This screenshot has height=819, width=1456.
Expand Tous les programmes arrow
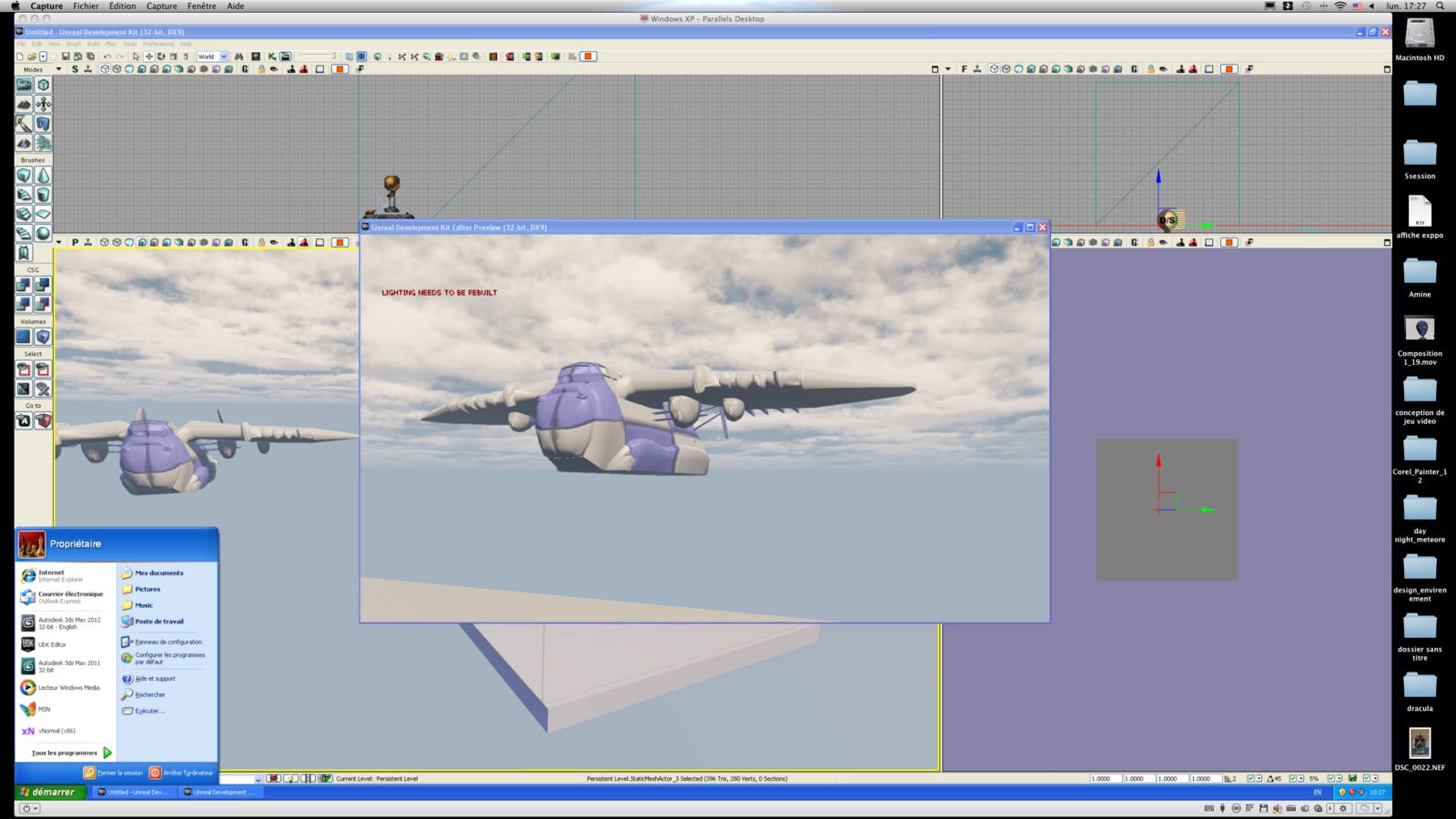click(x=107, y=753)
